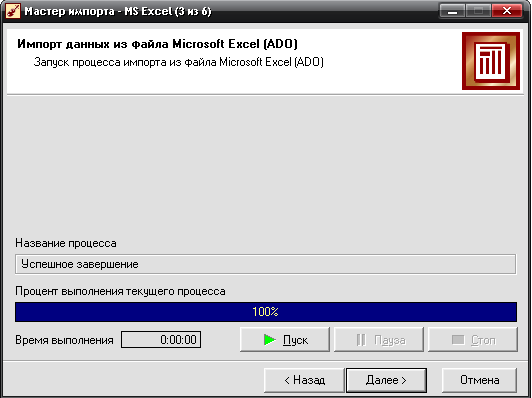This screenshot has width=532, height=398.
Task: Click the 'Название процесса' label
Action: (x=66, y=243)
